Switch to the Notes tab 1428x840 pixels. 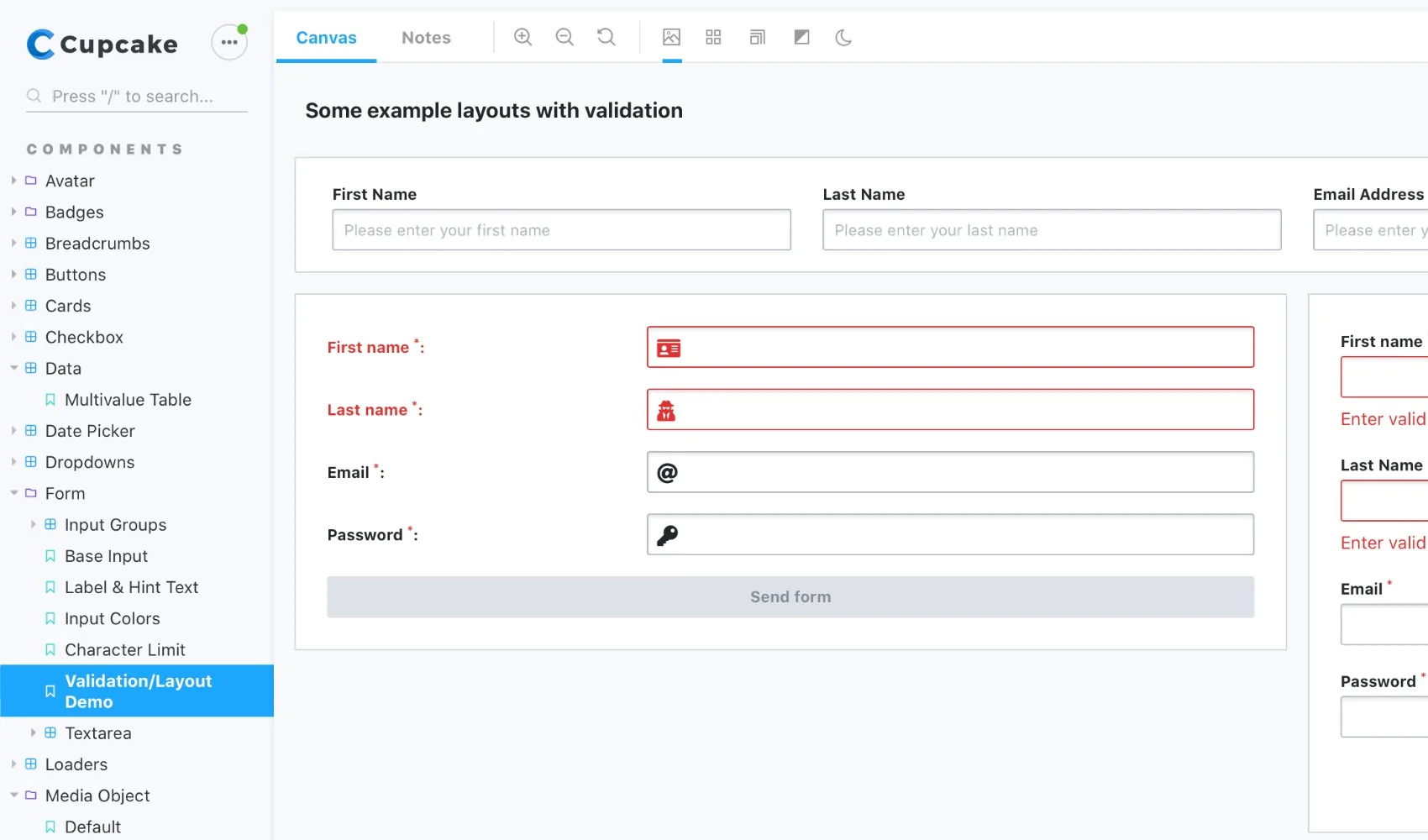click(426, 38)
